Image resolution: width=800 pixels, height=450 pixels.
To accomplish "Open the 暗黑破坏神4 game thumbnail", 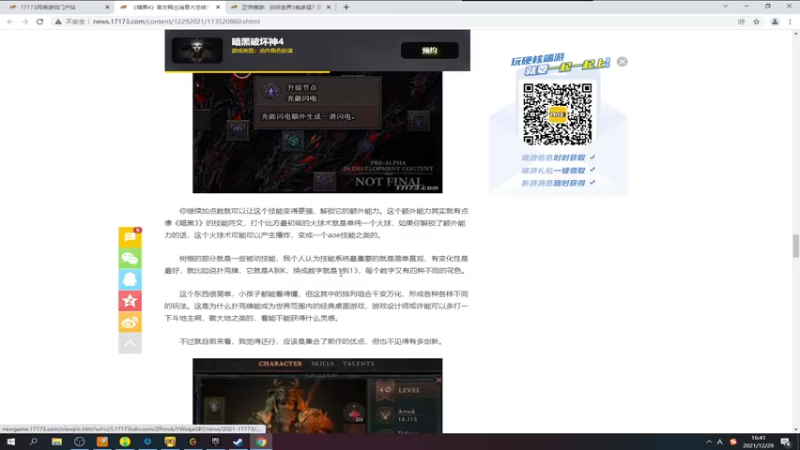I will [197, 50].
